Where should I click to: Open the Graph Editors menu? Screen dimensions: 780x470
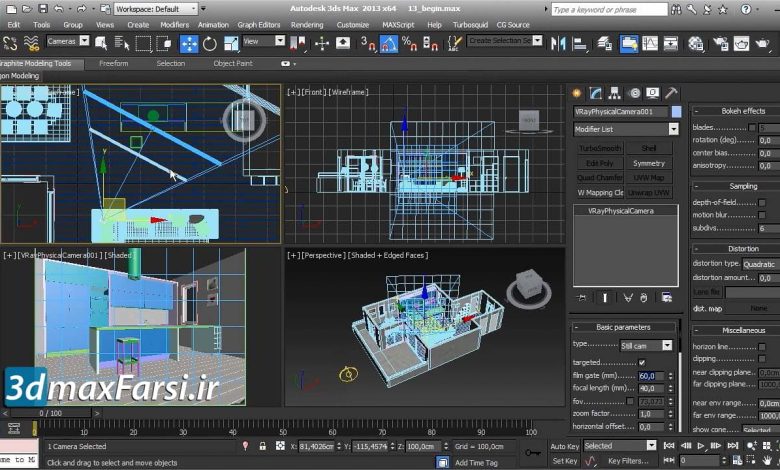259,24
